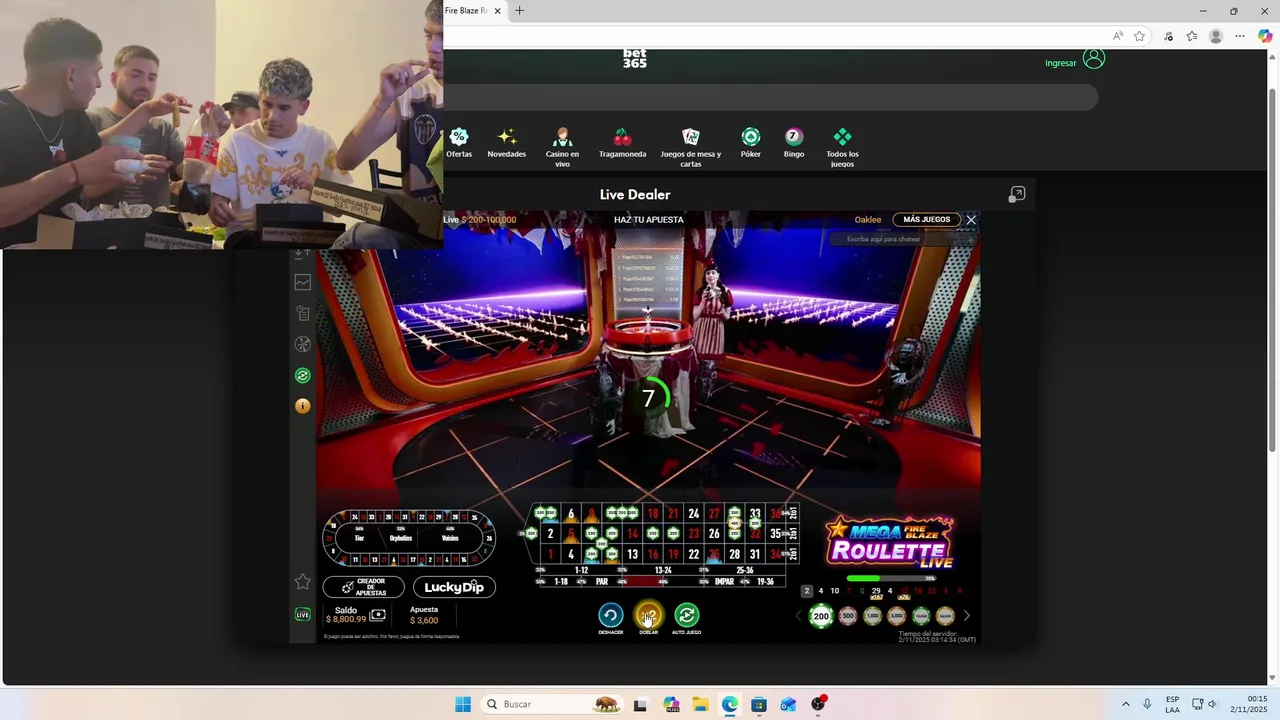This screenshot has width=1280, height=720.
Task: Close the live dealer game overlay
Action: pyautogui.click(x=971, y=220)
